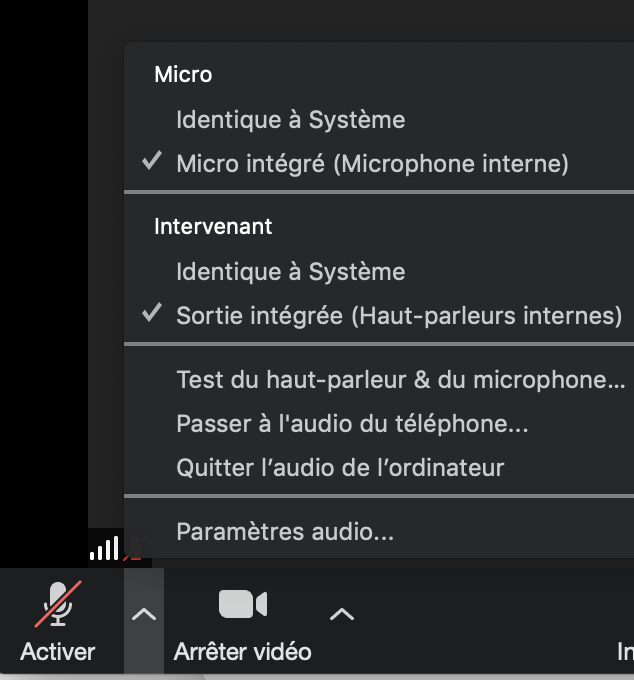The width and height of the screenshot is (634, 680).
Task: Click the muted microphone icon
Action: [x=58, y=604]
